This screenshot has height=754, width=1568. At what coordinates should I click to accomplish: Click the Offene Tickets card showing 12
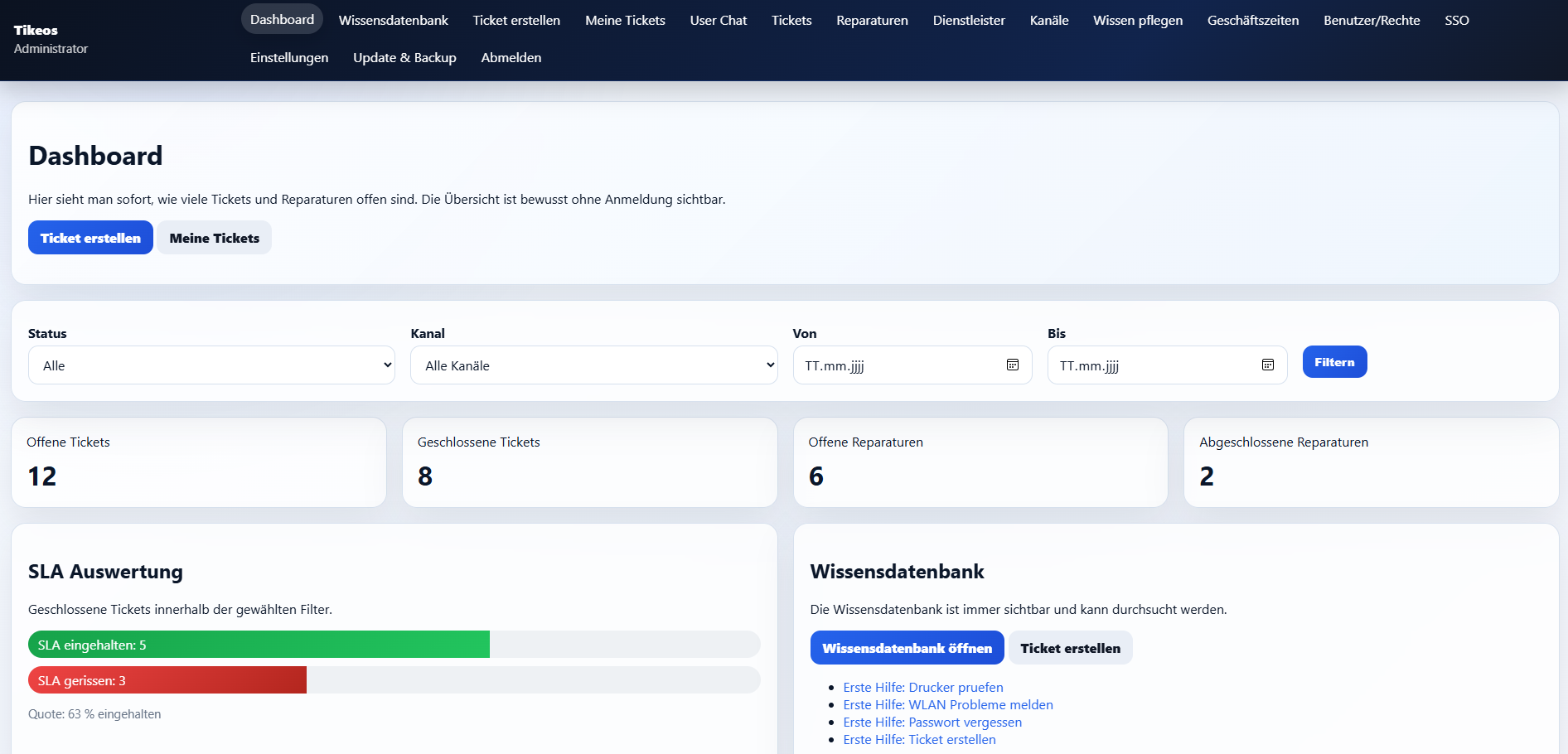tap(199, 462)
